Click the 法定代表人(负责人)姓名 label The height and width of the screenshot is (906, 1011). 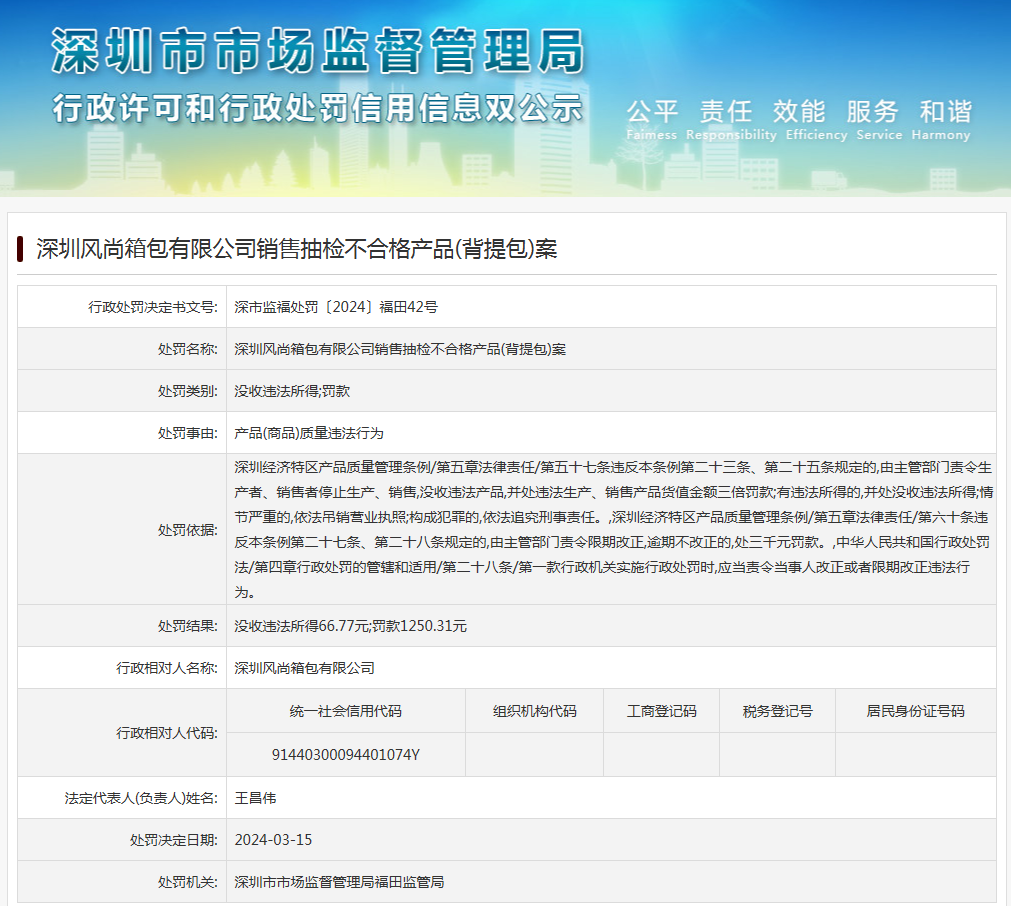coord(141,798)
